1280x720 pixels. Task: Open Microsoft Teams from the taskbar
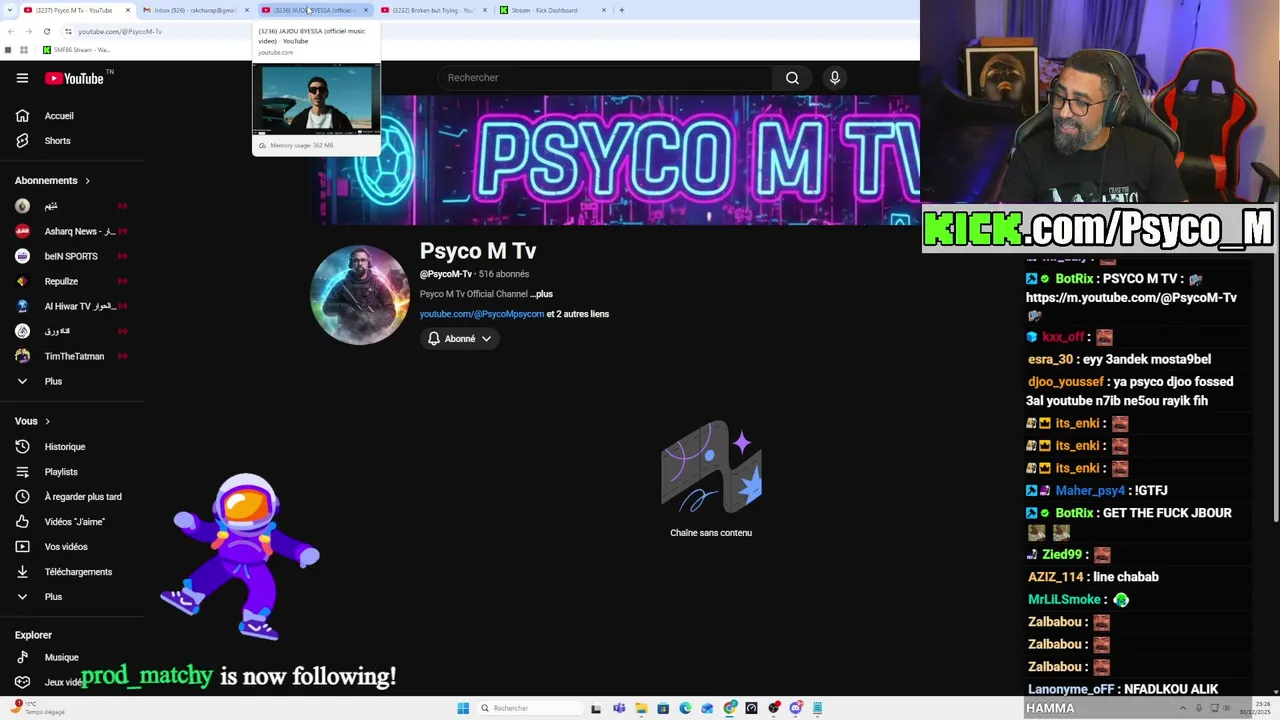[x=619, y=708]
